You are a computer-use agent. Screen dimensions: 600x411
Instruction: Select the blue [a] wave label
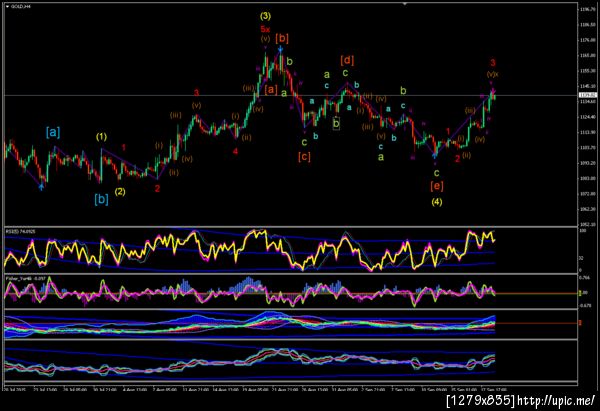click(x=53, y=132)
